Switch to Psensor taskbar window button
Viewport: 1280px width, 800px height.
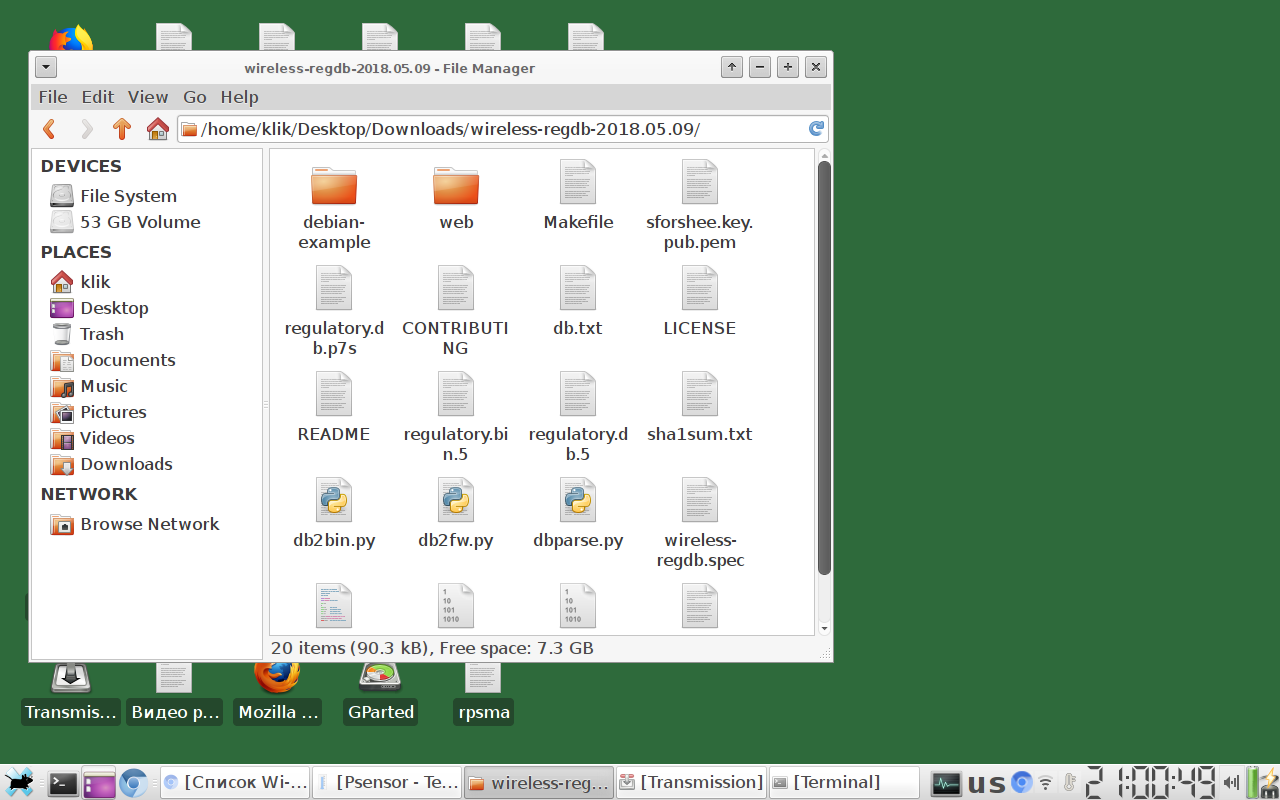388,782
